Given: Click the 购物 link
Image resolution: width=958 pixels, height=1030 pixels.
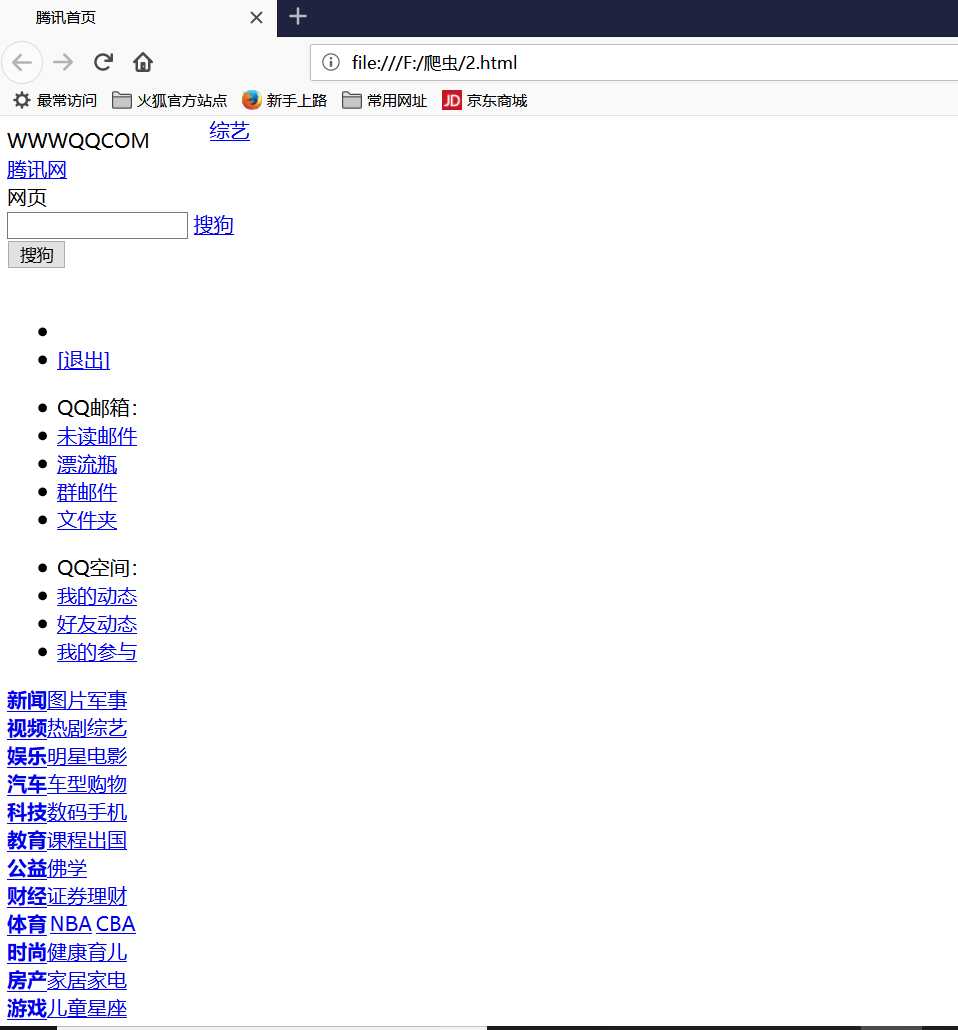Looking at the screenshot, I should (107, 784).
